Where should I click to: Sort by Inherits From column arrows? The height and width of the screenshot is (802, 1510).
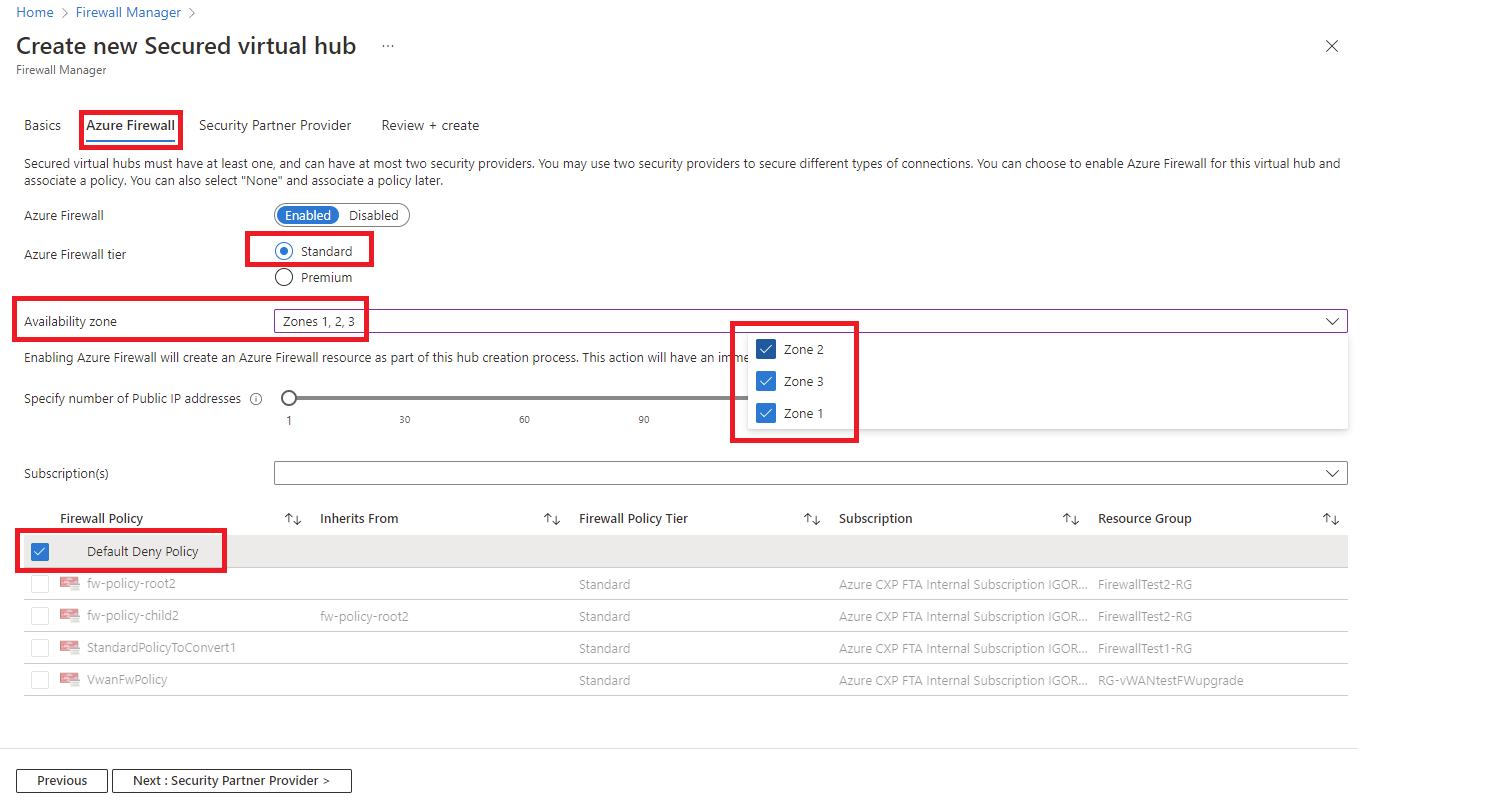(x=552, y=519)
